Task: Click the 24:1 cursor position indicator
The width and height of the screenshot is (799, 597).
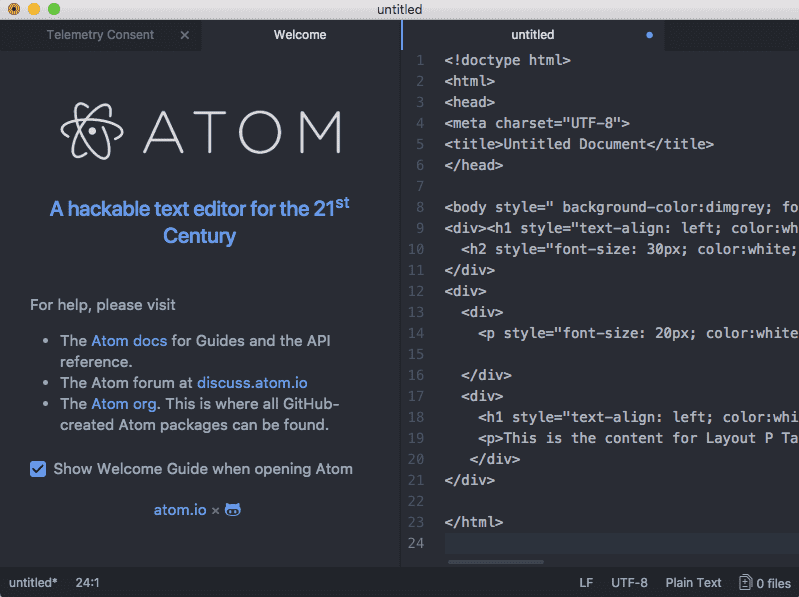Action: coord(87,582)
